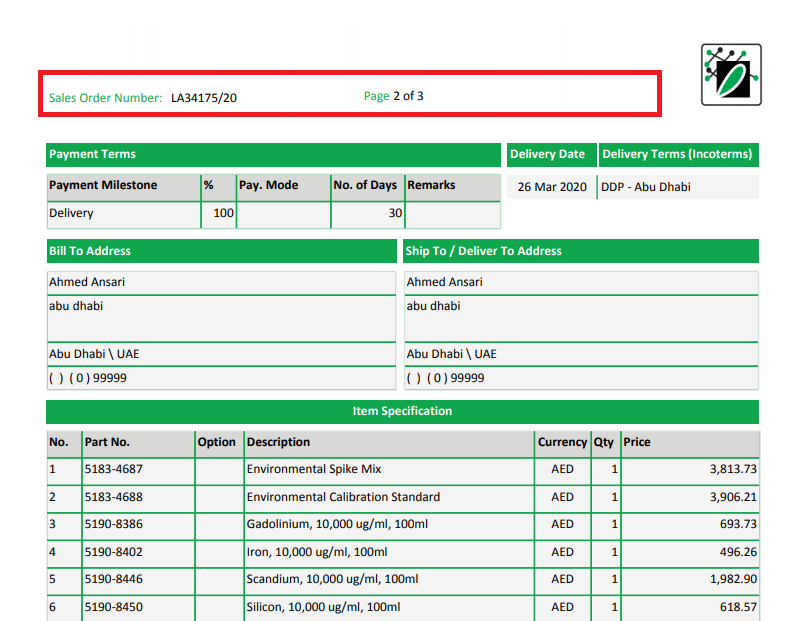This screenshot has height=621, width=803.
Task: Click the Payment Milestone column header
Action: click(123, 187)
